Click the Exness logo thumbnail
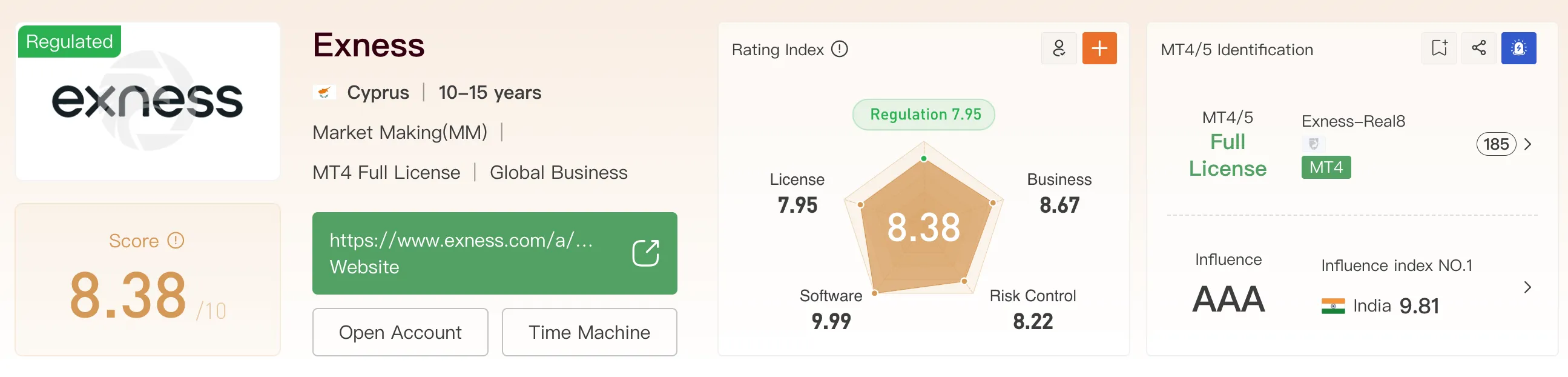This screenshot has height=377, width=1568. [x=147, y=101]
